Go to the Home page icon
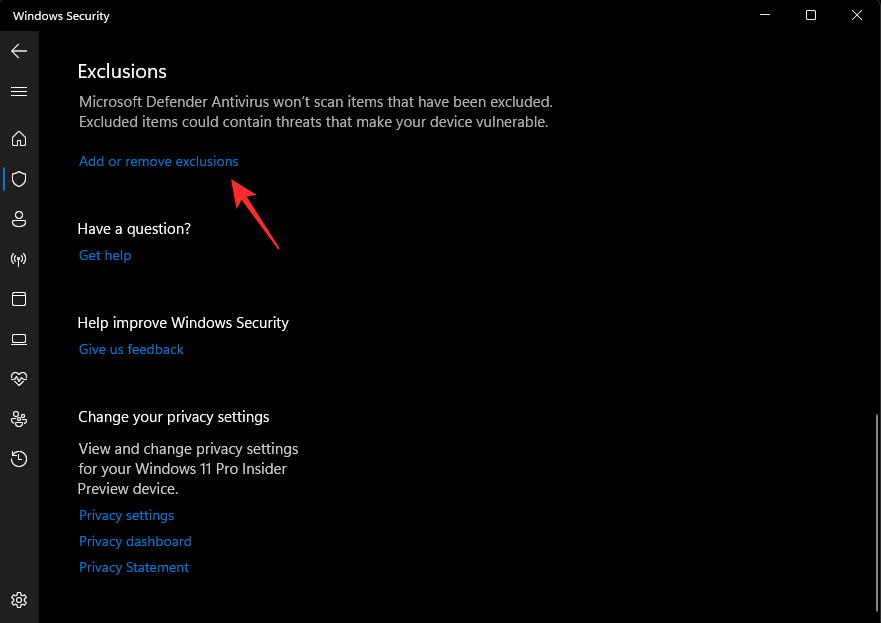 pos(19,139)
